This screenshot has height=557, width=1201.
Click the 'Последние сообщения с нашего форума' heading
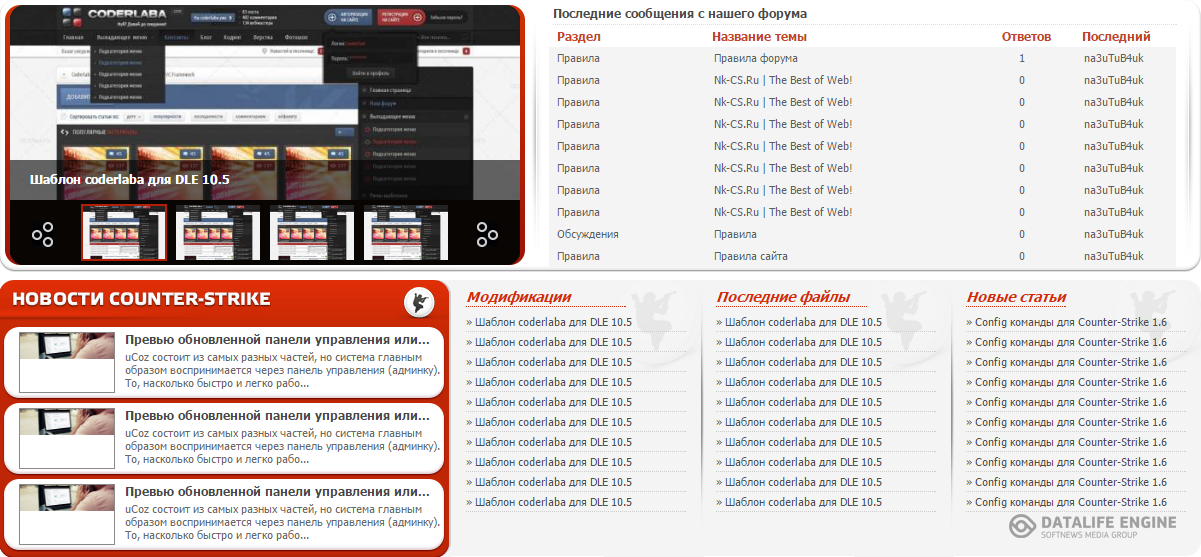680,13
